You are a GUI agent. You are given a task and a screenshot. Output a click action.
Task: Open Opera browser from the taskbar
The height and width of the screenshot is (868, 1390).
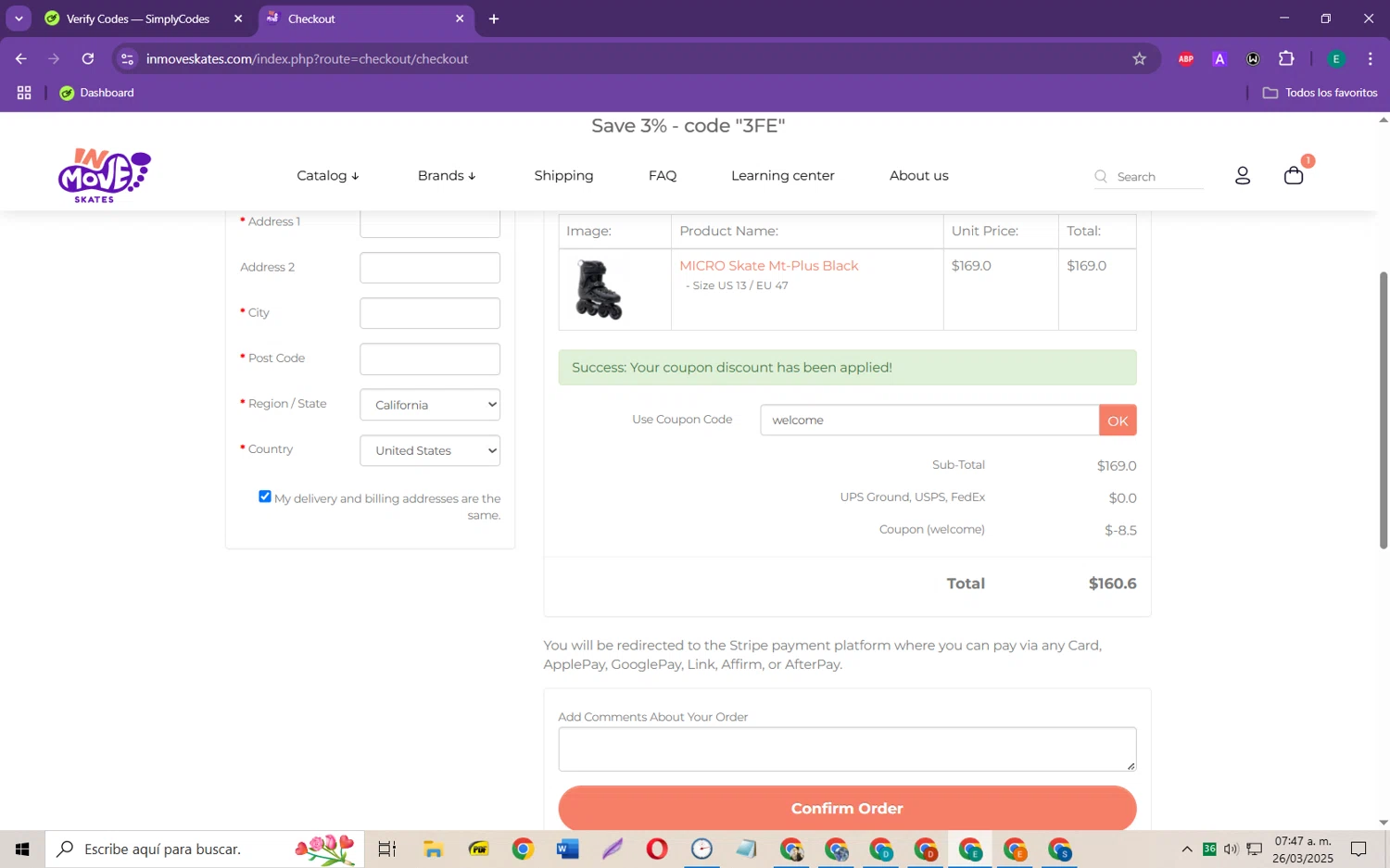point(657,849)
